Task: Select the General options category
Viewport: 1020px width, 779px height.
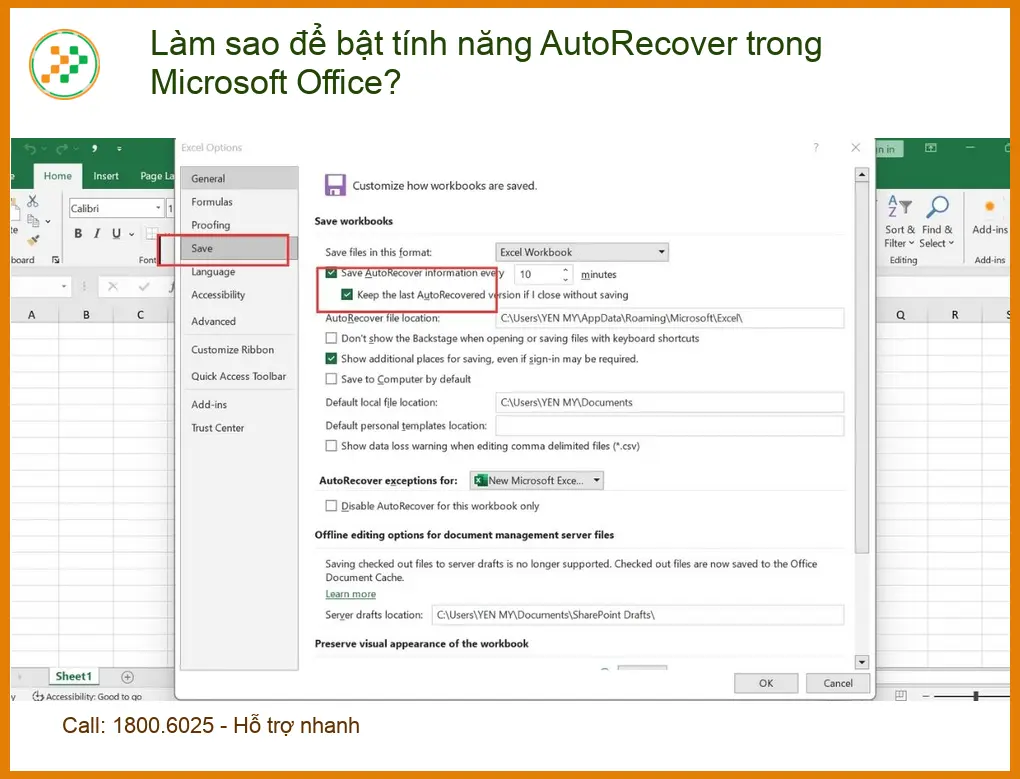Action: tap(239, 178)
